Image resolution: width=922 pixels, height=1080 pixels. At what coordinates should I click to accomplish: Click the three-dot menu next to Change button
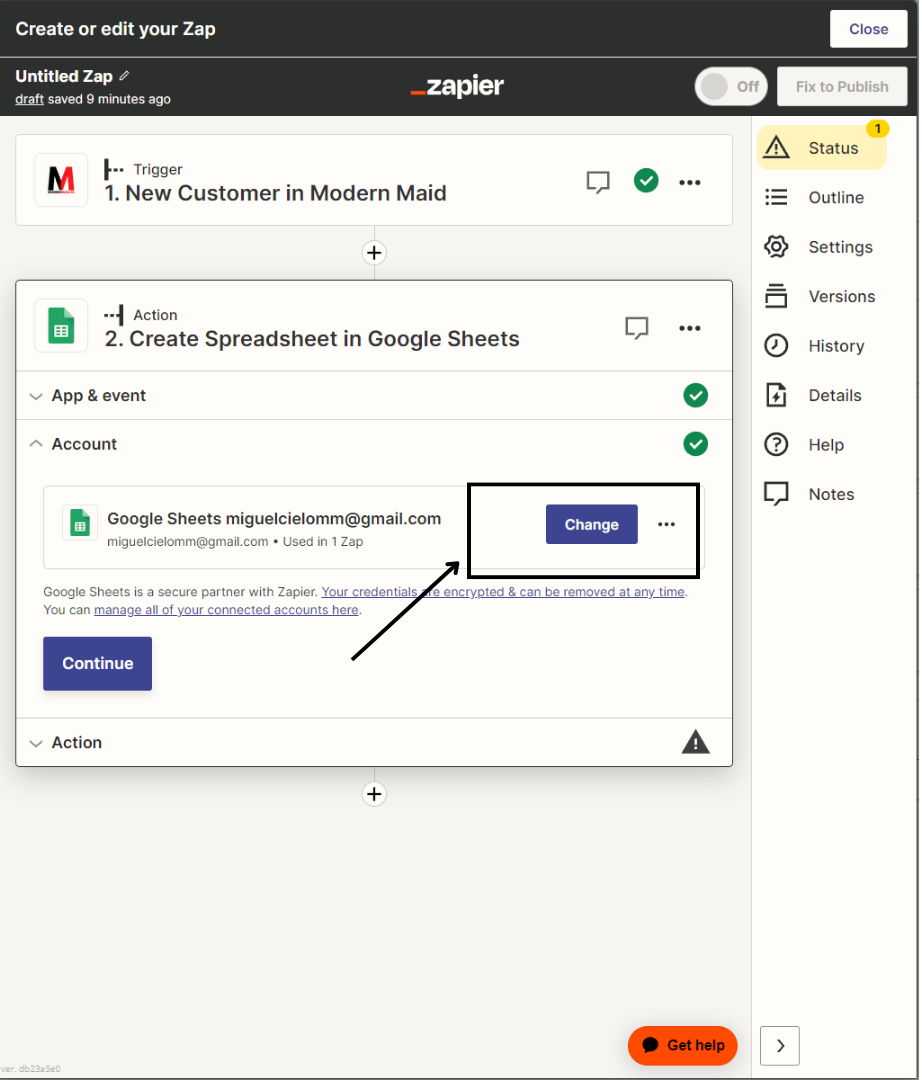[666, 525]
